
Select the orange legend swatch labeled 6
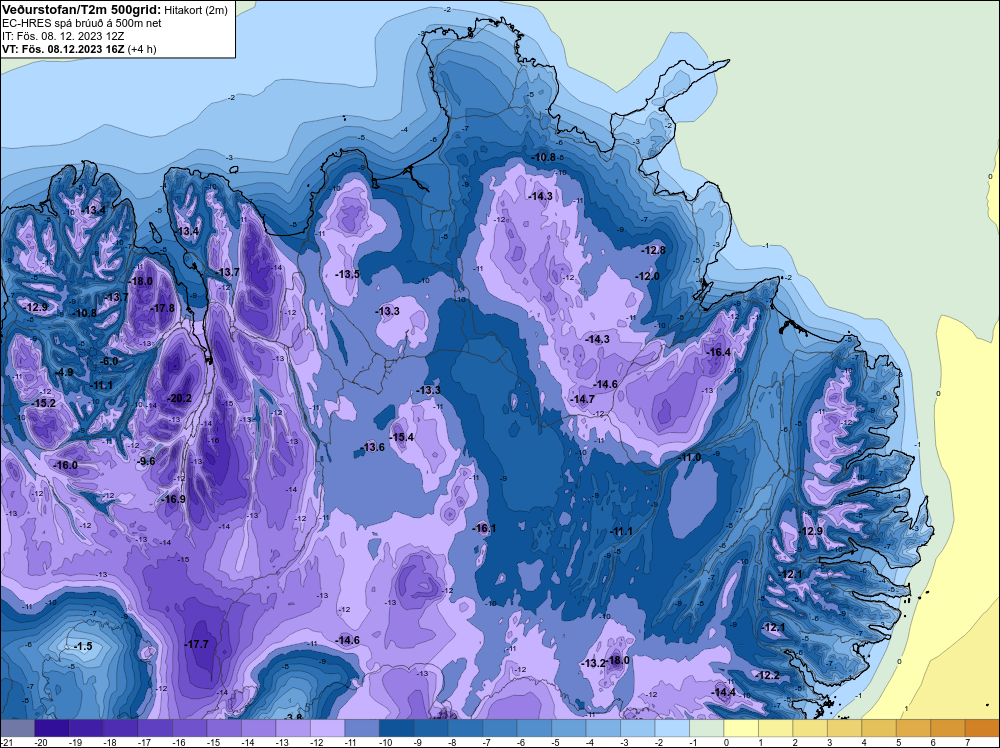point(947,728)
